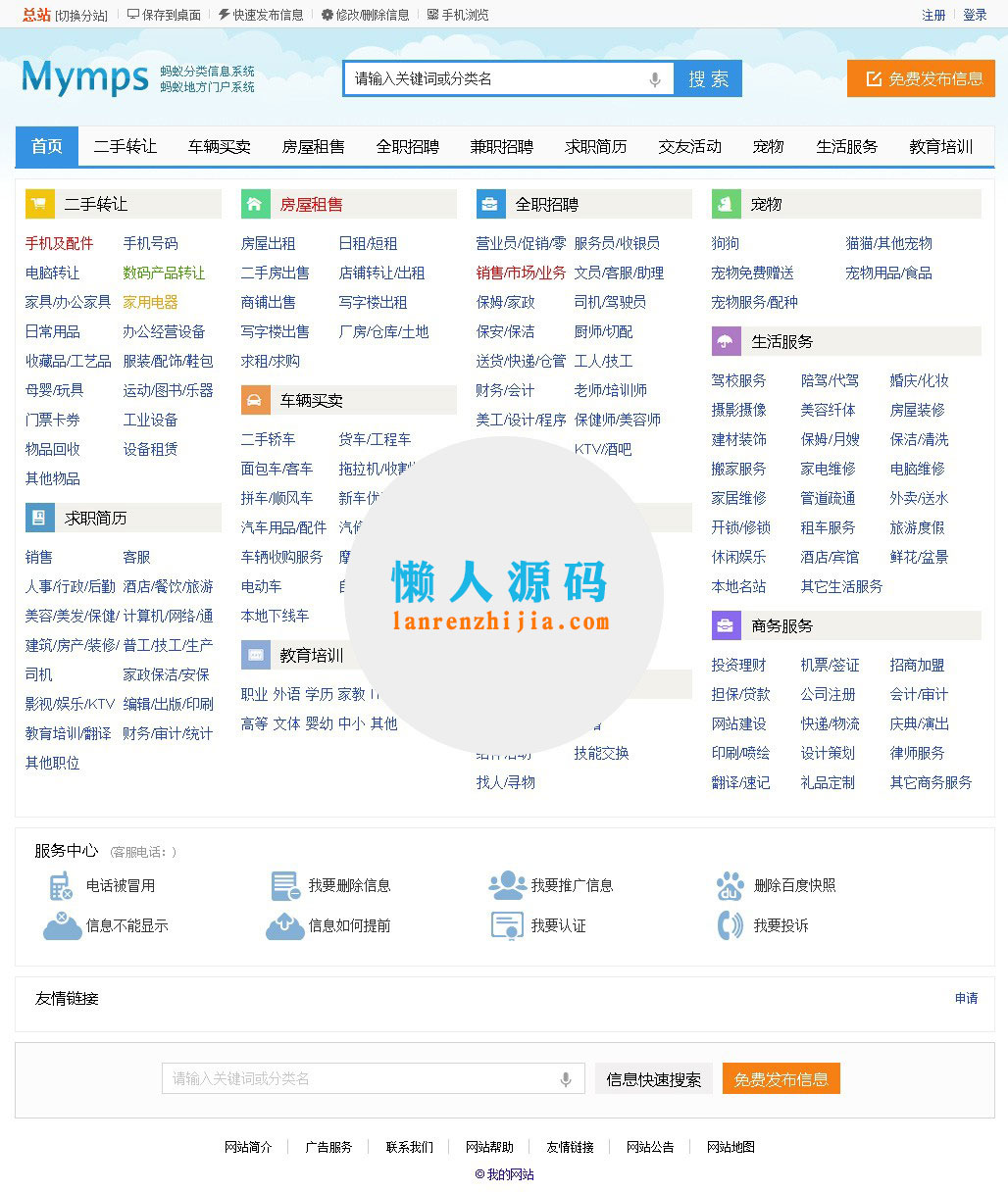The height and width of the screenshot is (1193, 1008).
Task: Click the 生活服务 umbrella icon
Action: click(725, 340)
